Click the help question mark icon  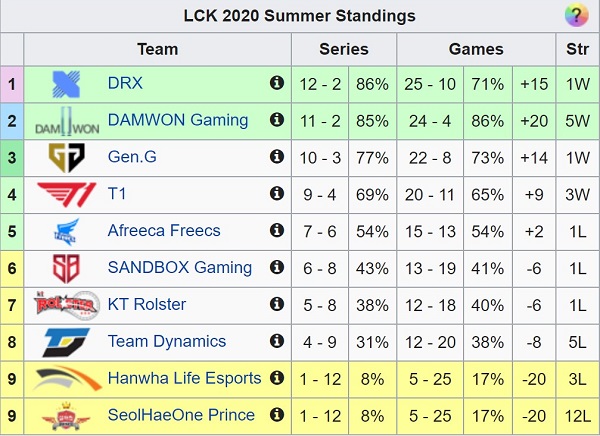click(575, 16)
